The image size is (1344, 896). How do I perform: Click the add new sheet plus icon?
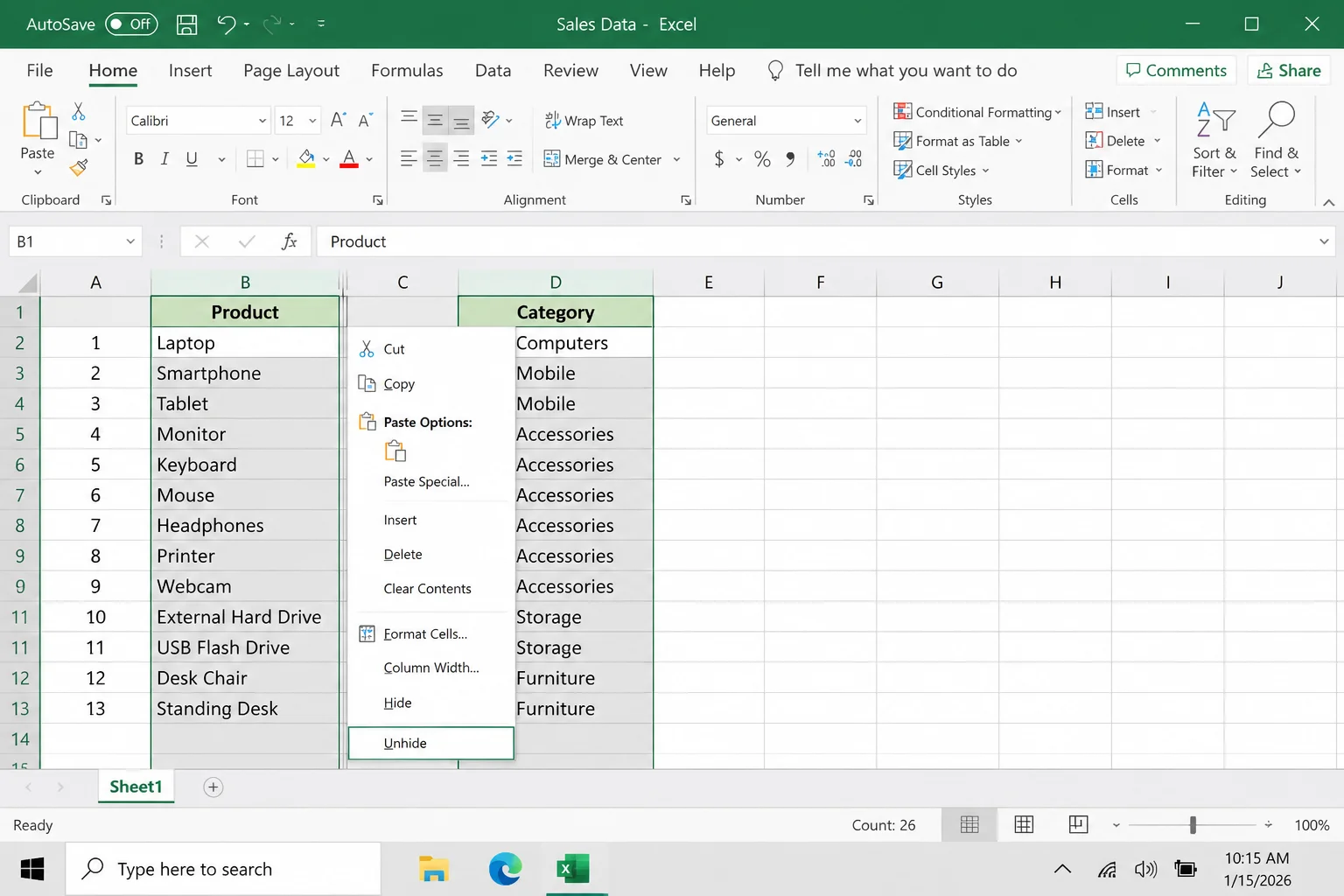(x=213, y=787)
